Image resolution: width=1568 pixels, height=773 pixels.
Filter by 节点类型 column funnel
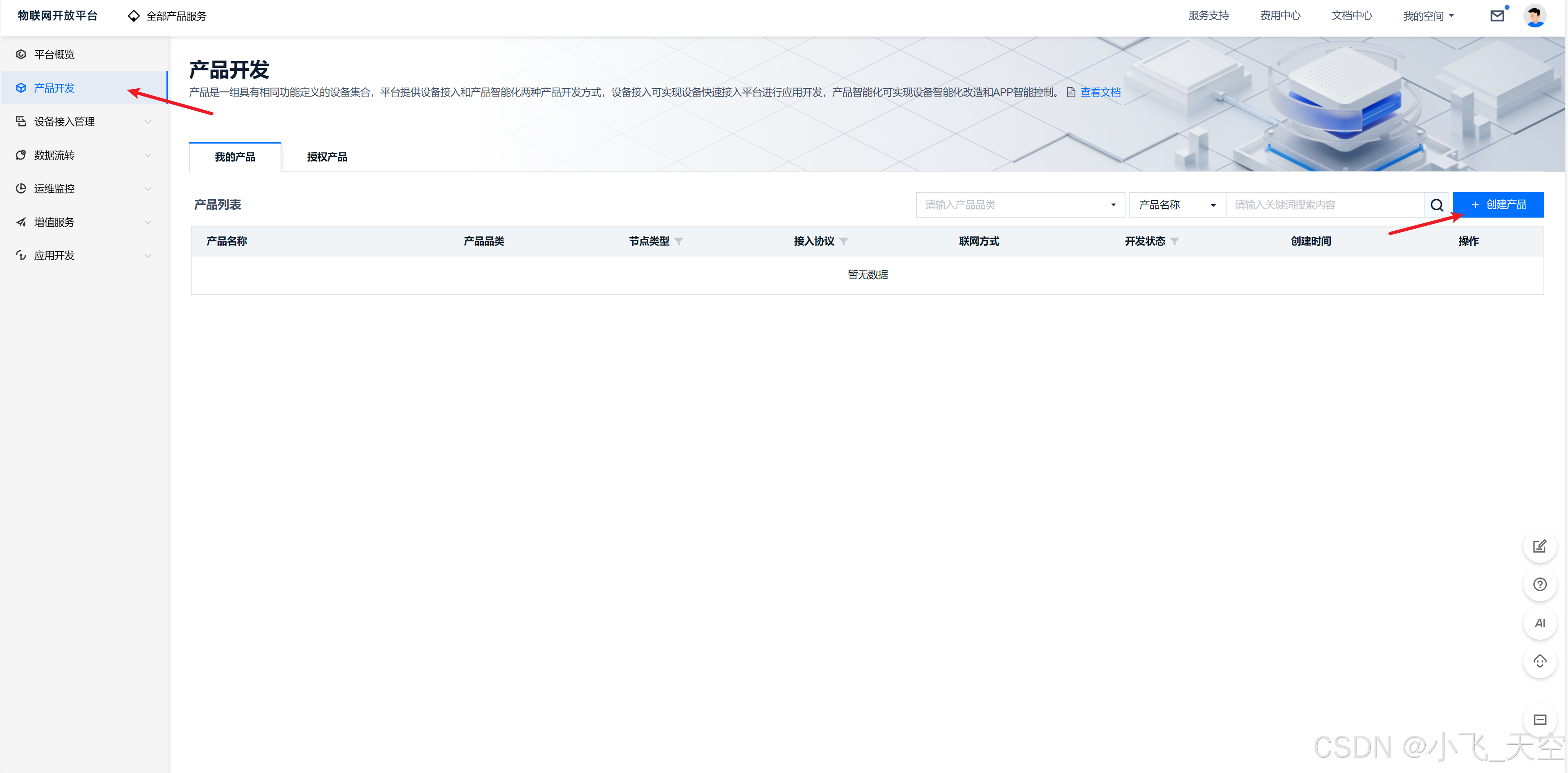[x=679, y=242]
